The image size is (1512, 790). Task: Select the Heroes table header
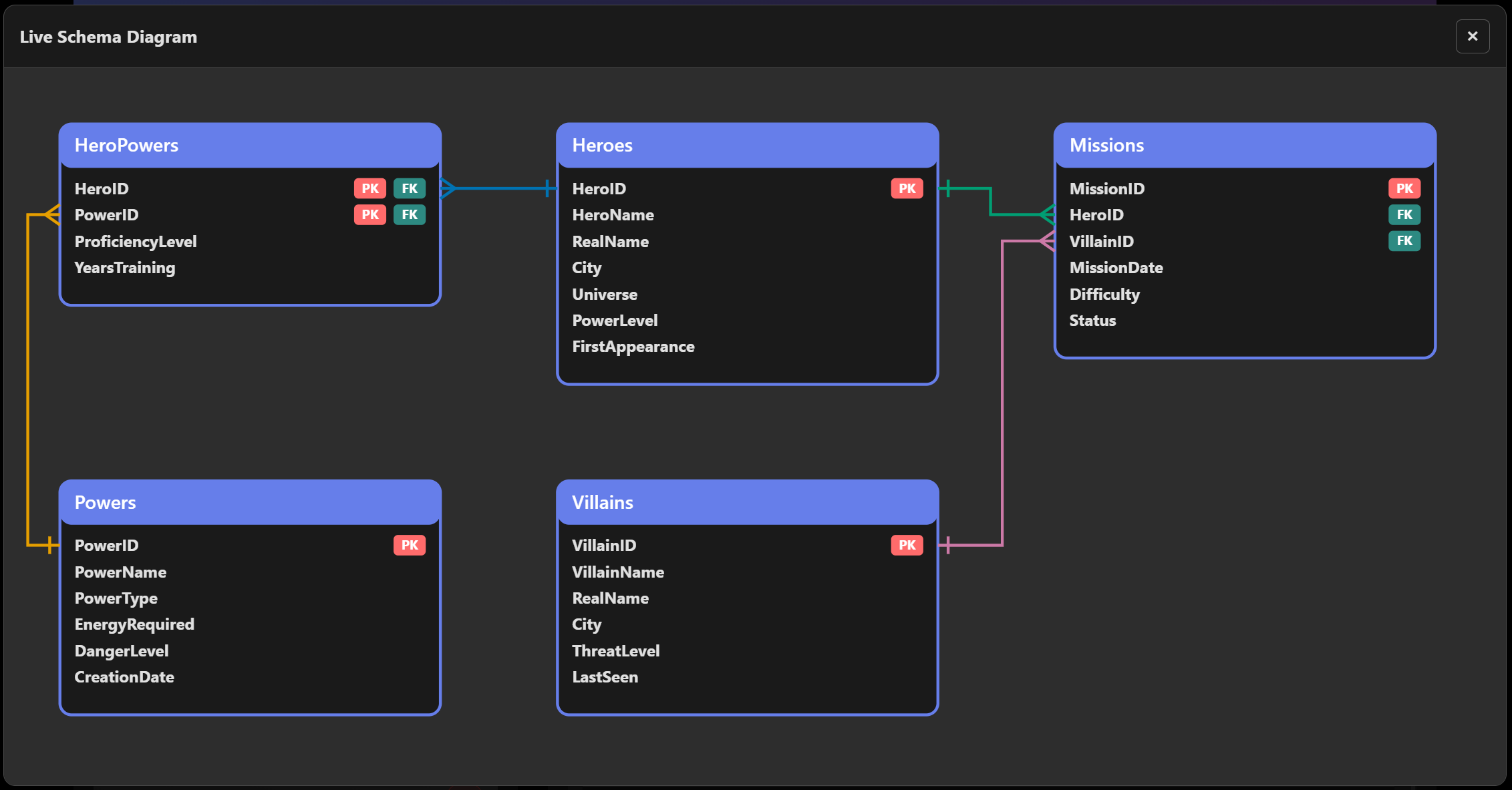tap(747, 145)
